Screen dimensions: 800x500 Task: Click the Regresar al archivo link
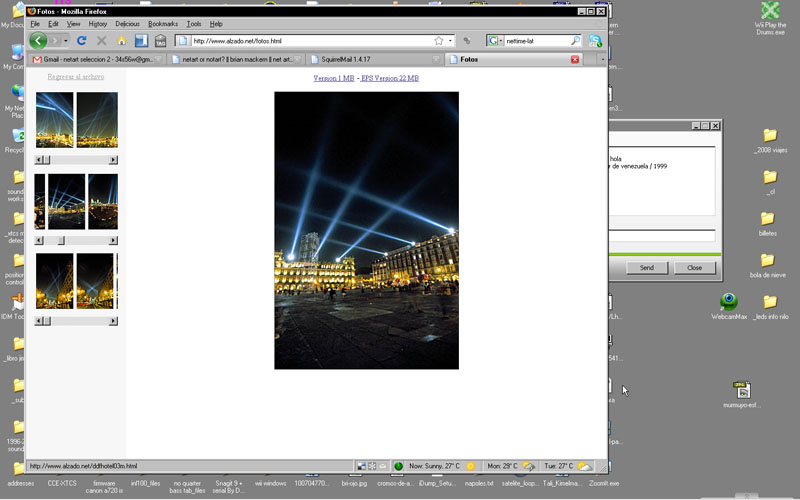[76, 76]
